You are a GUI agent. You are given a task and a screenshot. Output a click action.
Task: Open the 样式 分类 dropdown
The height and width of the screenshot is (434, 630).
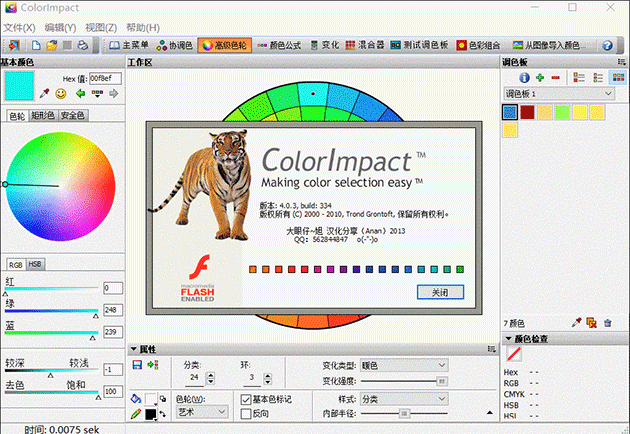click(404, 399)
